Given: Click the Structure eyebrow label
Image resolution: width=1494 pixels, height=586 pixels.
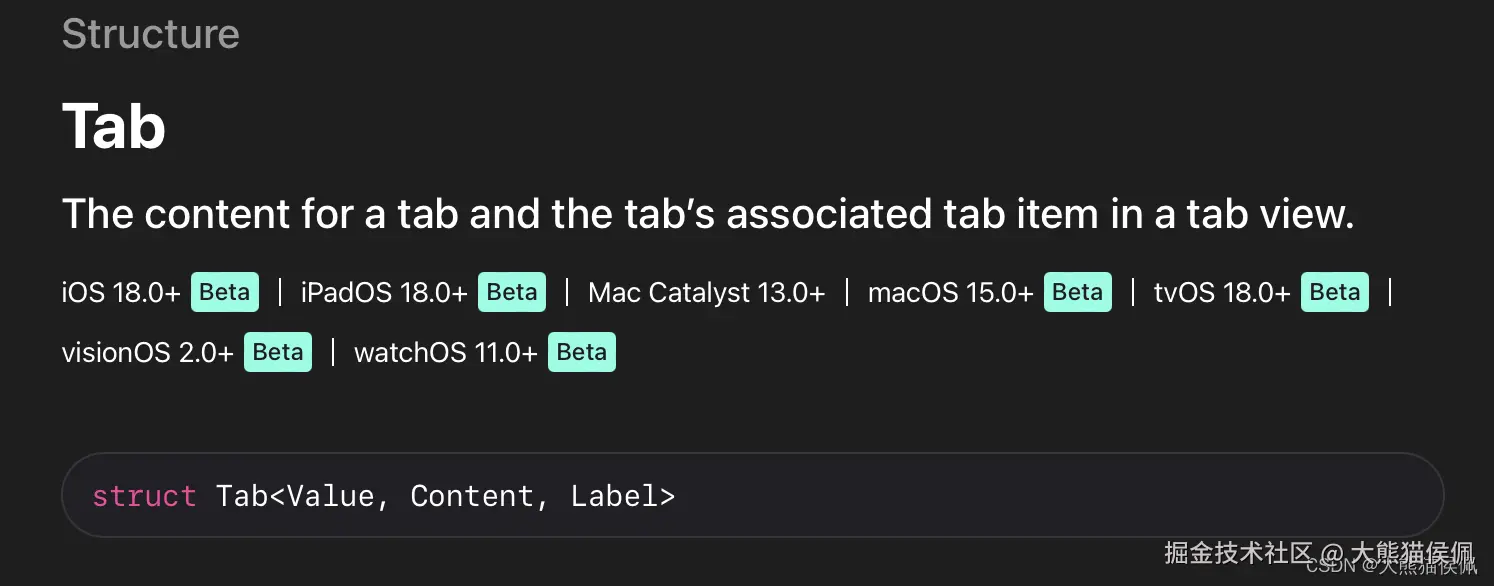Looking at the screenshot, I should click(x=150, y=34).
